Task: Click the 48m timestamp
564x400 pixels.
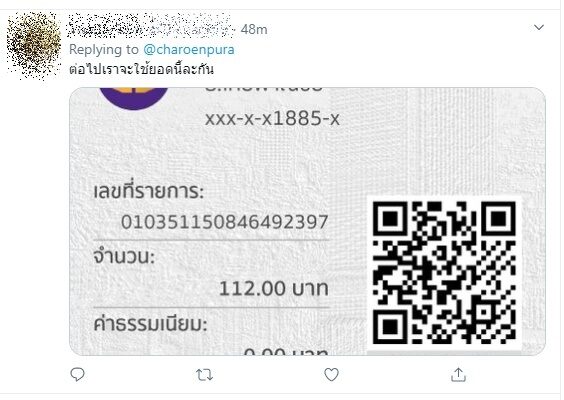Action: tap(254, 29)
